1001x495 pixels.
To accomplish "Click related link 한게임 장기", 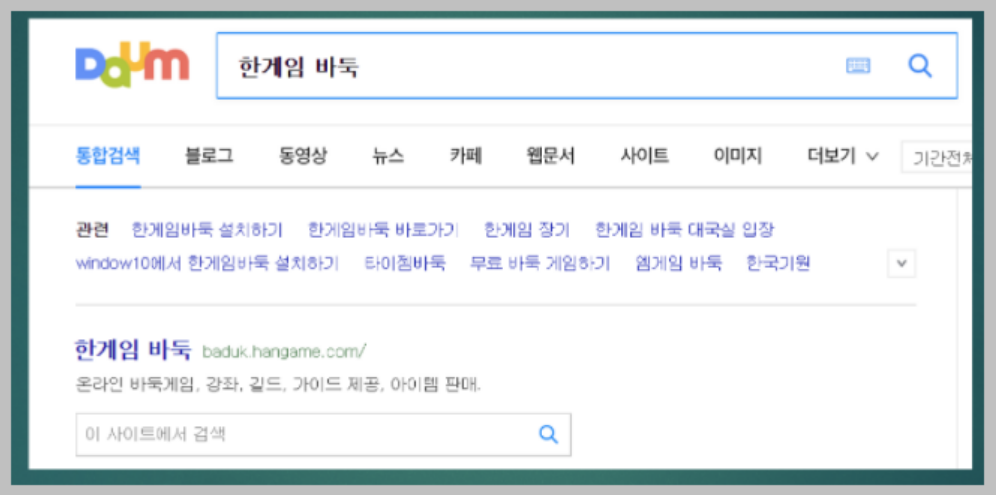I will click(527, 230).
